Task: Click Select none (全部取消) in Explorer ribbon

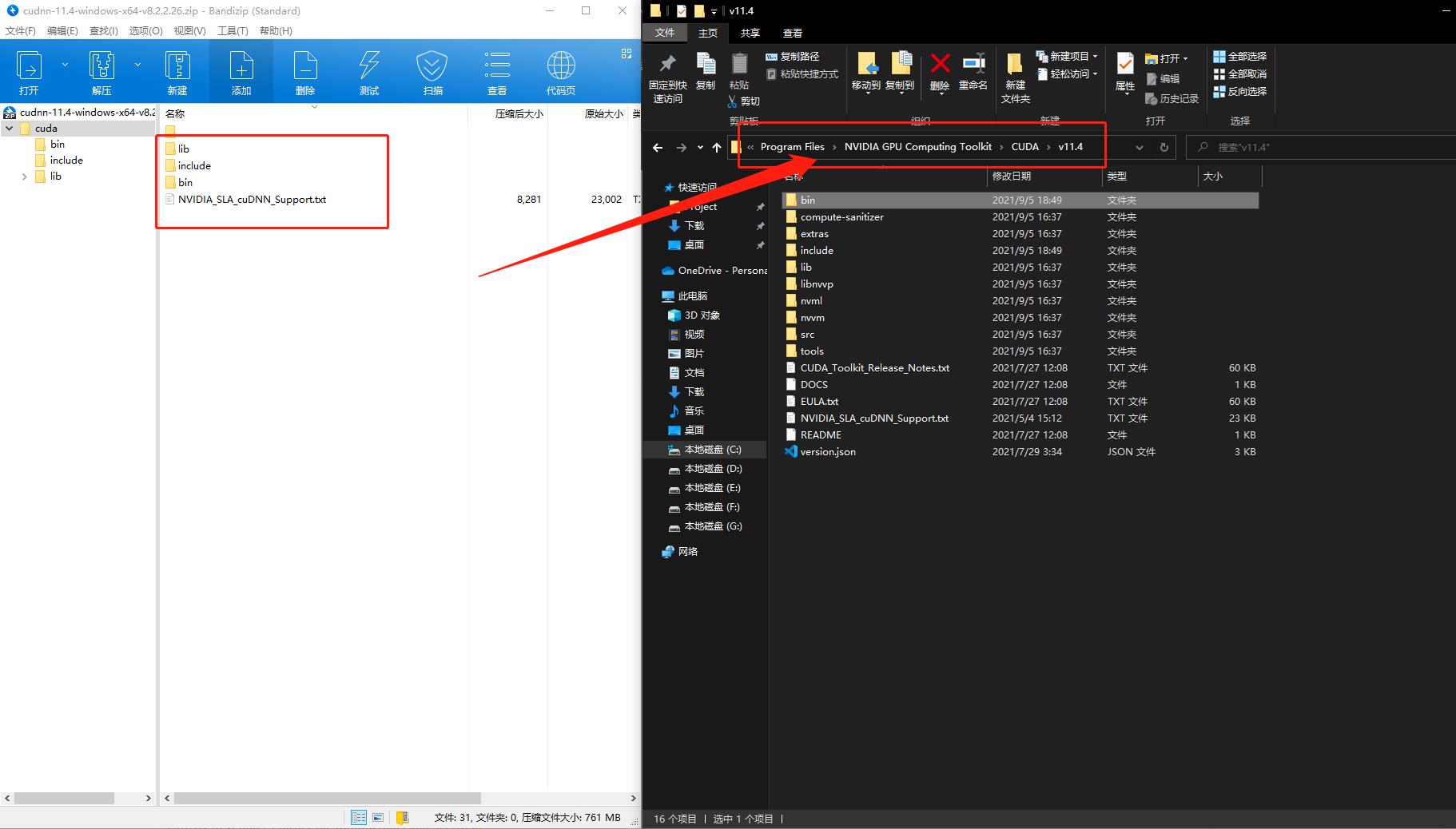Action: pyautogui.click(x=1240, y=74)
